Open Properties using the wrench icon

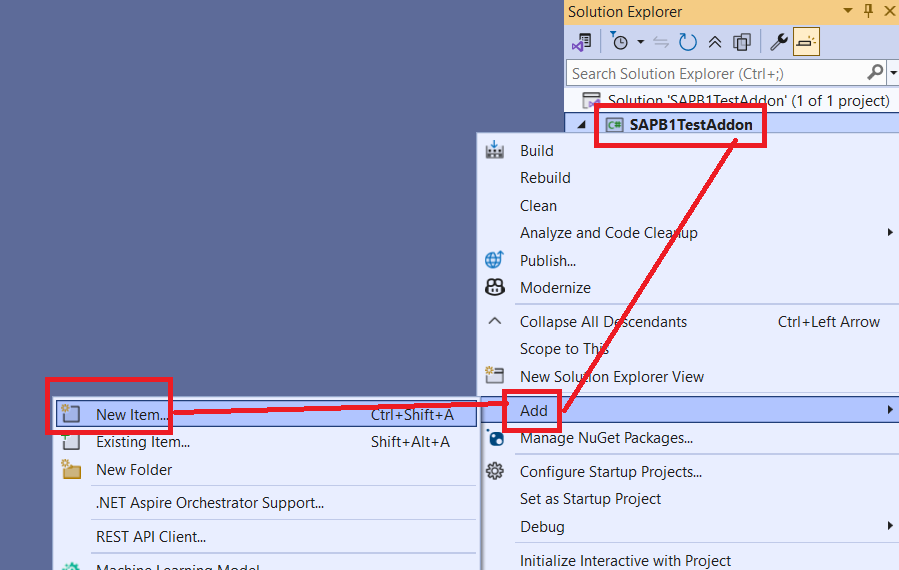778,42
